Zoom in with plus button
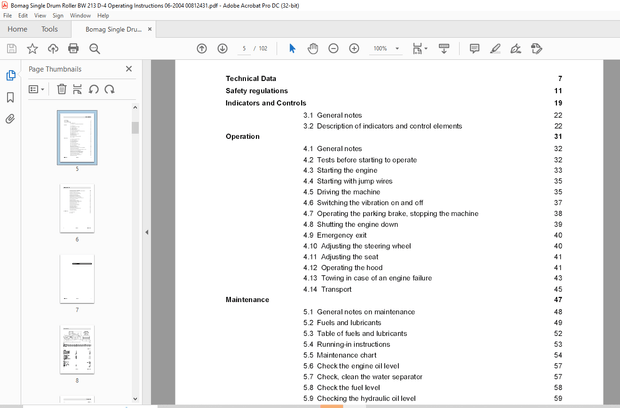Screen dimensions: 620x408 (354, 49)
